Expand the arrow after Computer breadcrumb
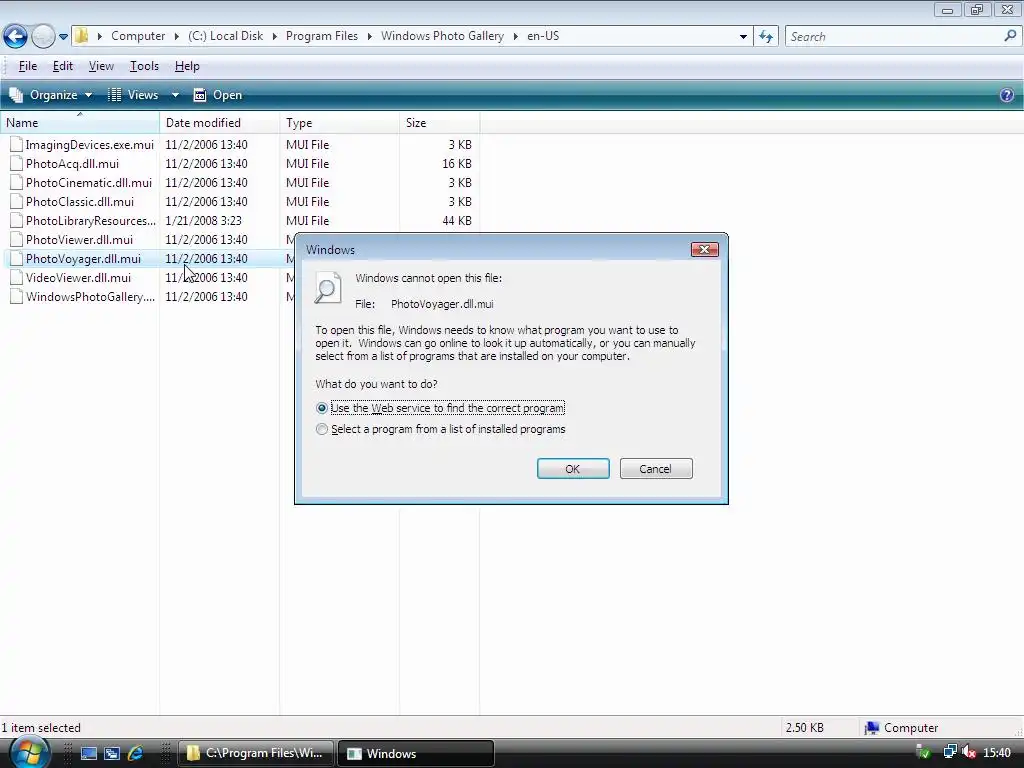The height and width of the screenshot is (768, 1024). coord(176,36)
